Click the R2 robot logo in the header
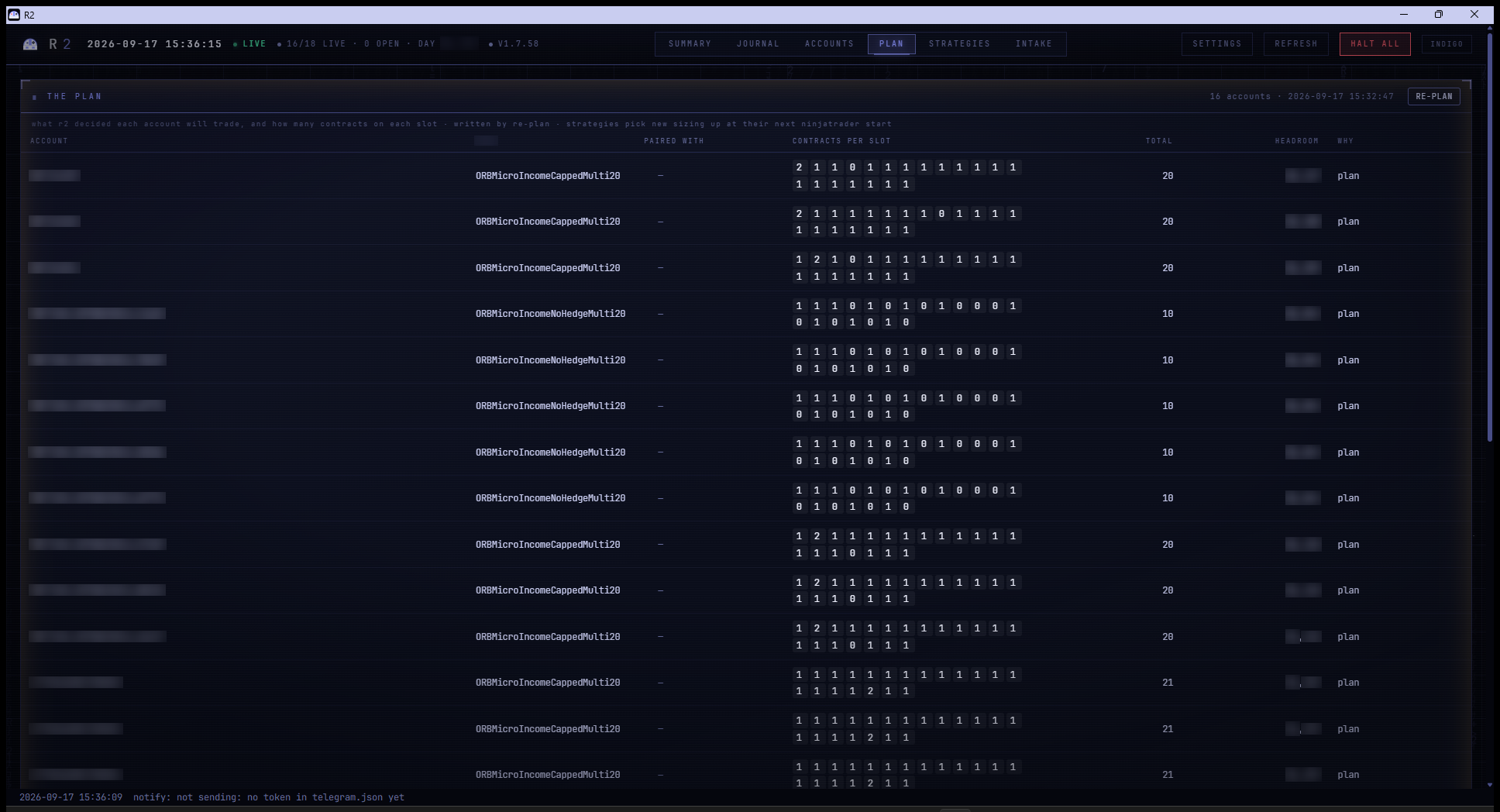Image resolution: width=1500 pixels, height=812 pixels. point(30,44)
